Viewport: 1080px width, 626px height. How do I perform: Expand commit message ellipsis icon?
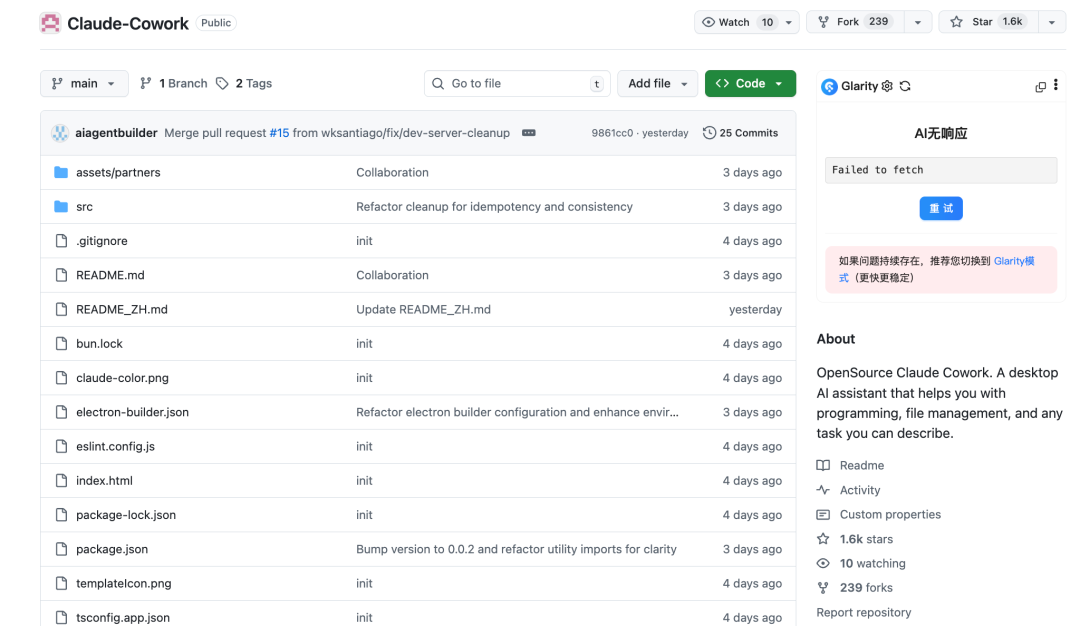click(529, 133)
